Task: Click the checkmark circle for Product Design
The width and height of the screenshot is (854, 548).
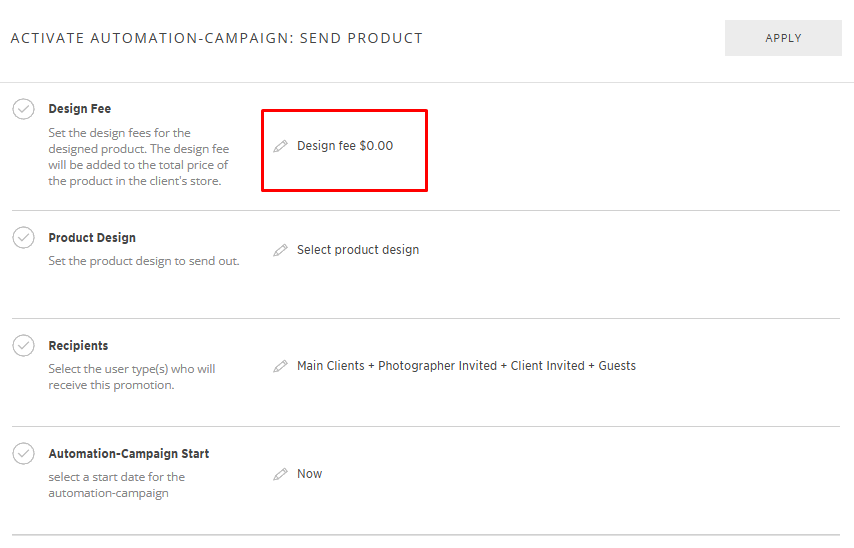Action: point(24,238)
